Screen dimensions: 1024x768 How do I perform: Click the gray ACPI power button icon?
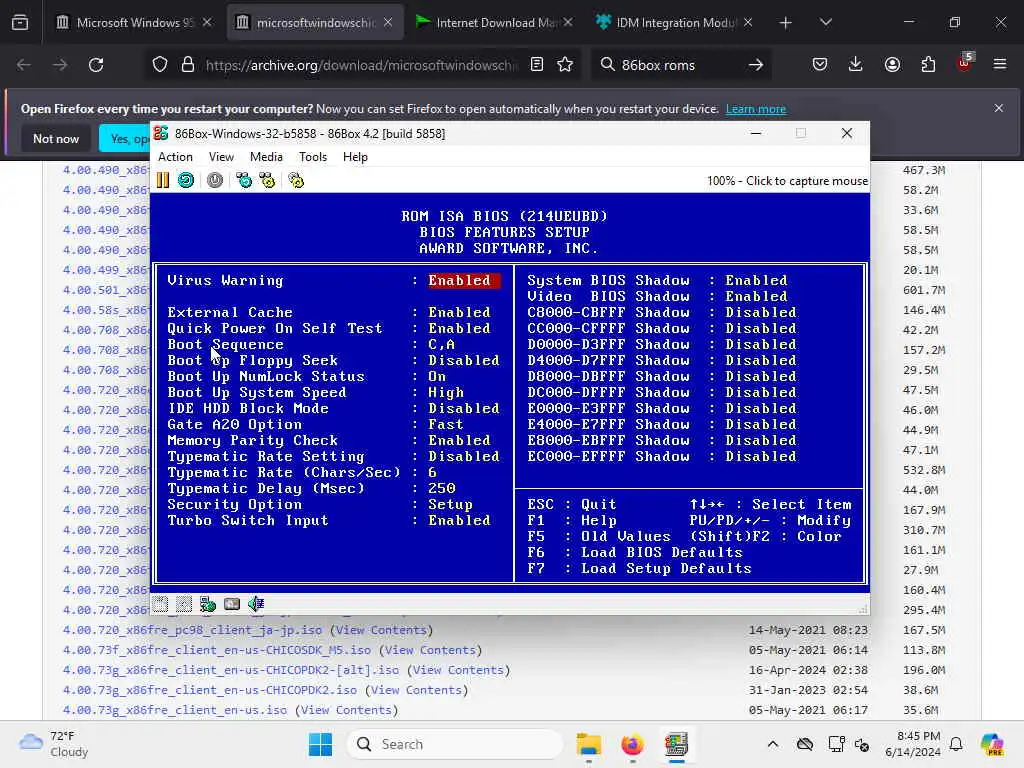coord(215,180)
